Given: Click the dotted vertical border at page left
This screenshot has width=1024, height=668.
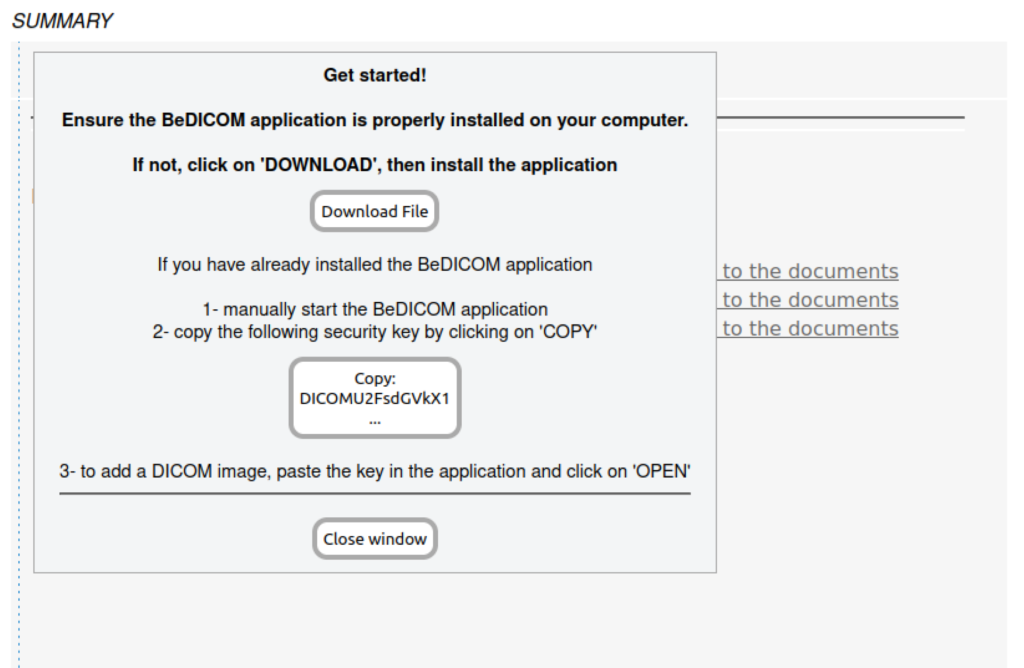Looking at the screenshot, I should pos(18,400).
